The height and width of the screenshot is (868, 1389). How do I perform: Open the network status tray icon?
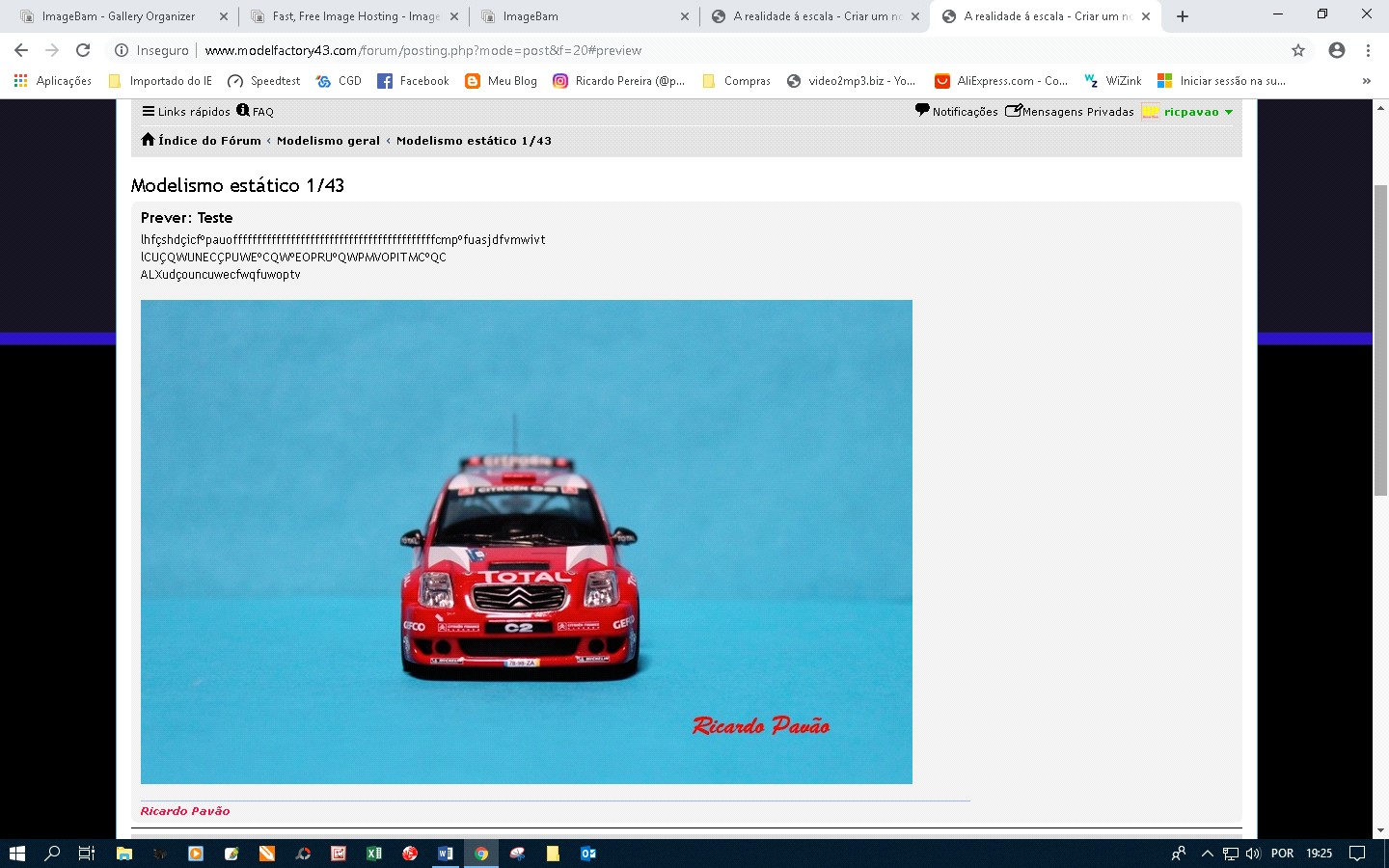(x=1231, y=854)
